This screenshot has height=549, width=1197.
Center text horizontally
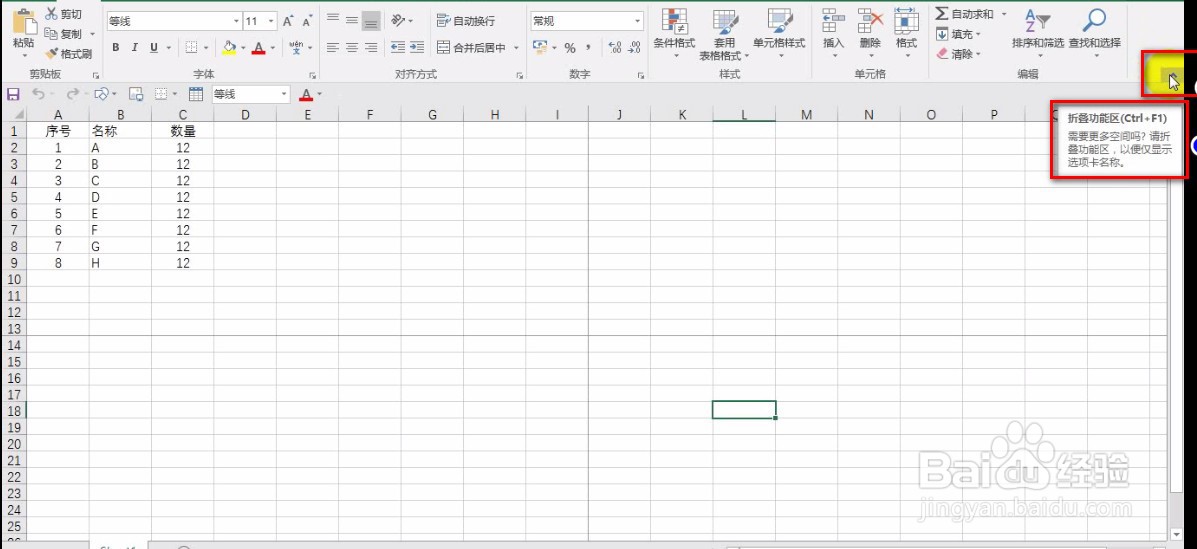pos(351,47)
